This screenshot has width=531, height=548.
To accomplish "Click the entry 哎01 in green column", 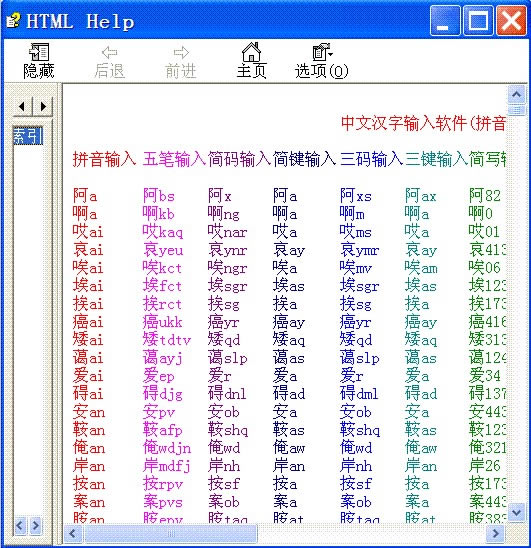I will [x=484, y=232].
